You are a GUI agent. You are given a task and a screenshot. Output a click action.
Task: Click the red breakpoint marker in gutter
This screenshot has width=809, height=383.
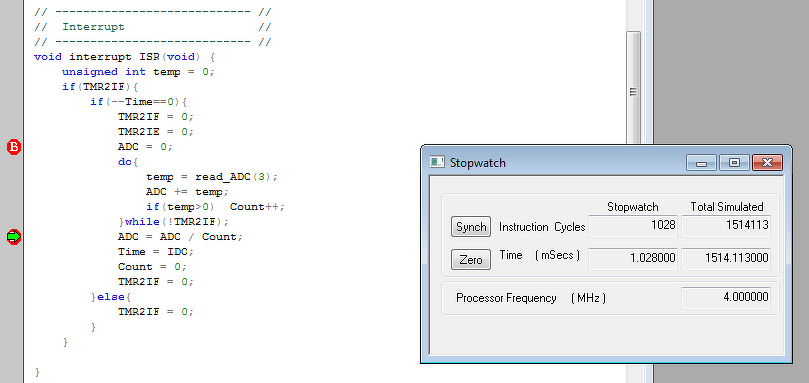(14, 147)
